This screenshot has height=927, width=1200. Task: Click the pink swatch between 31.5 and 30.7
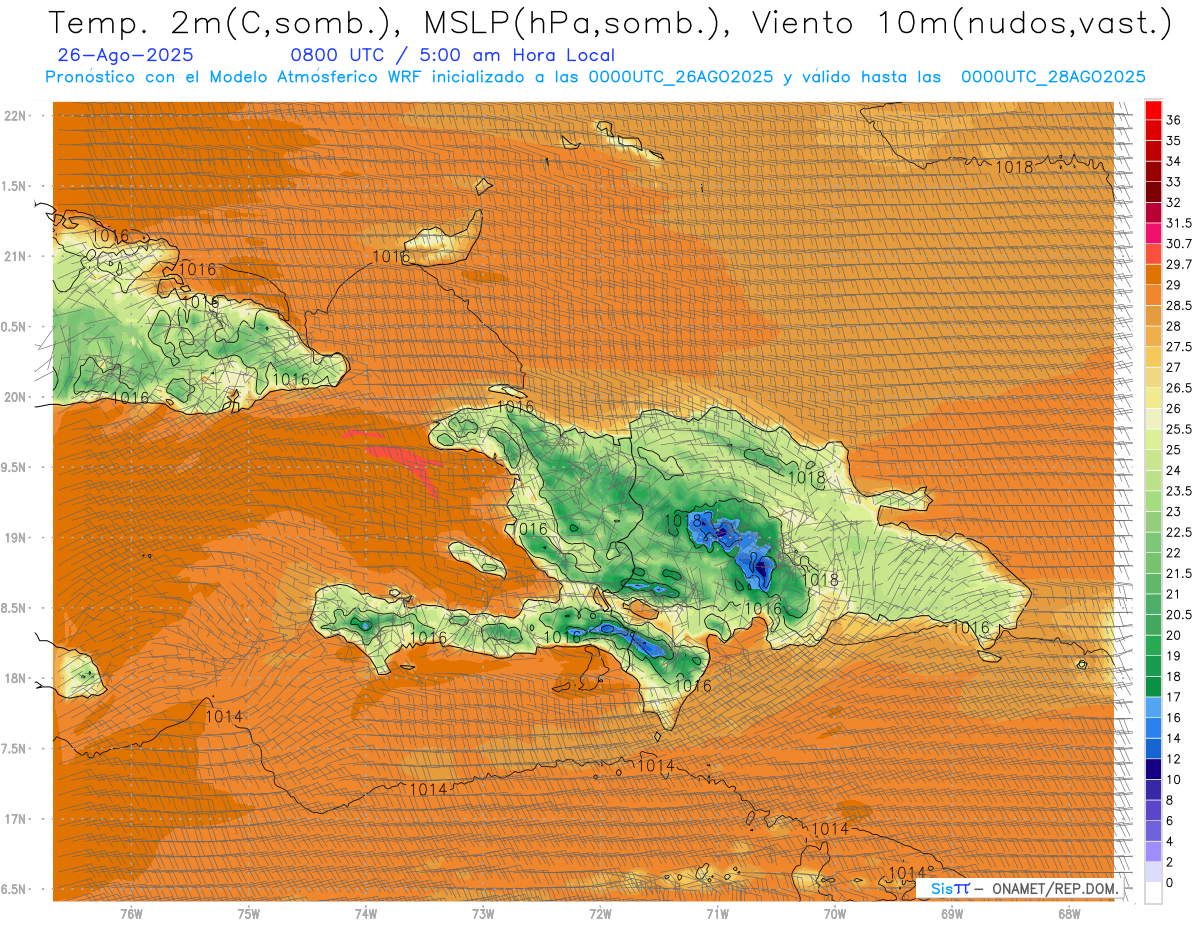(1153, 233)
